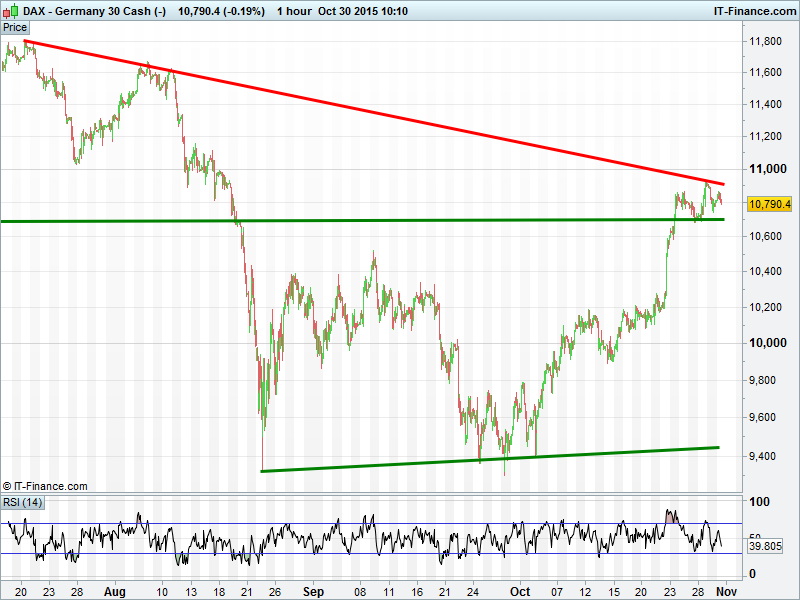Click the 9,800 price axis label
The image size is (800, 600).
(x=762, y=381)
